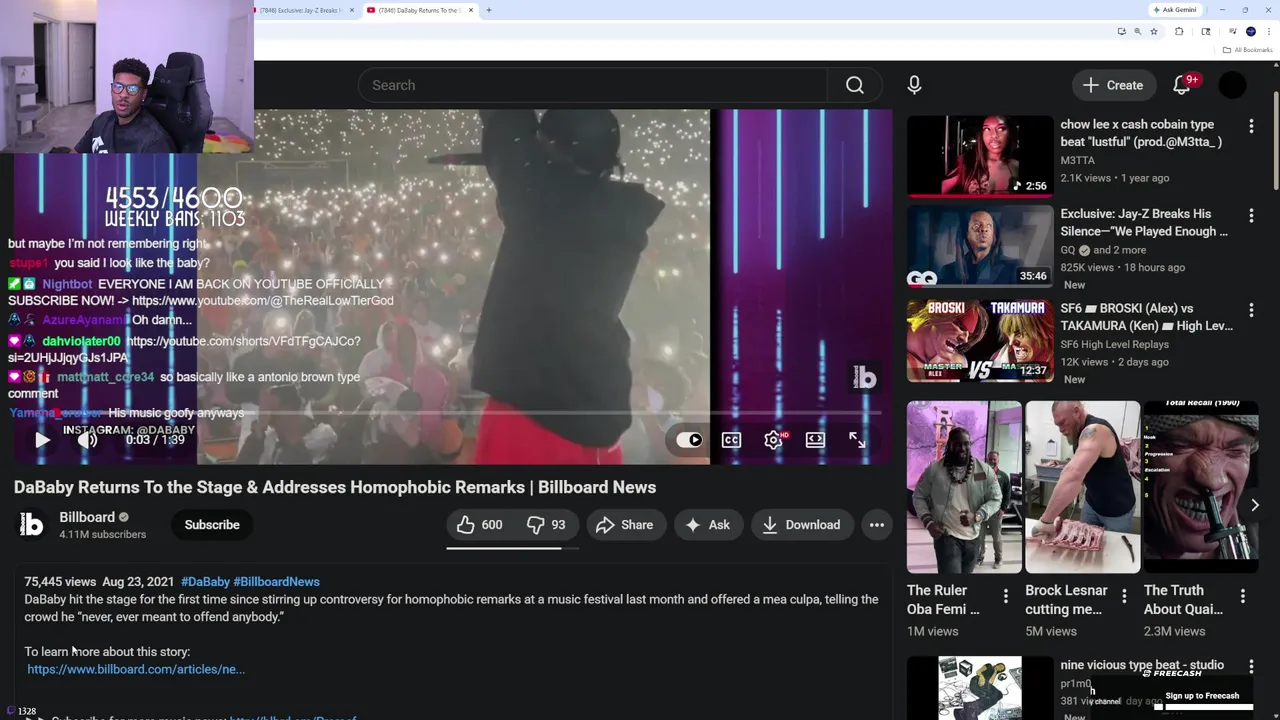
Task: Open the Billboard channel name link
Action: (87, 517)
